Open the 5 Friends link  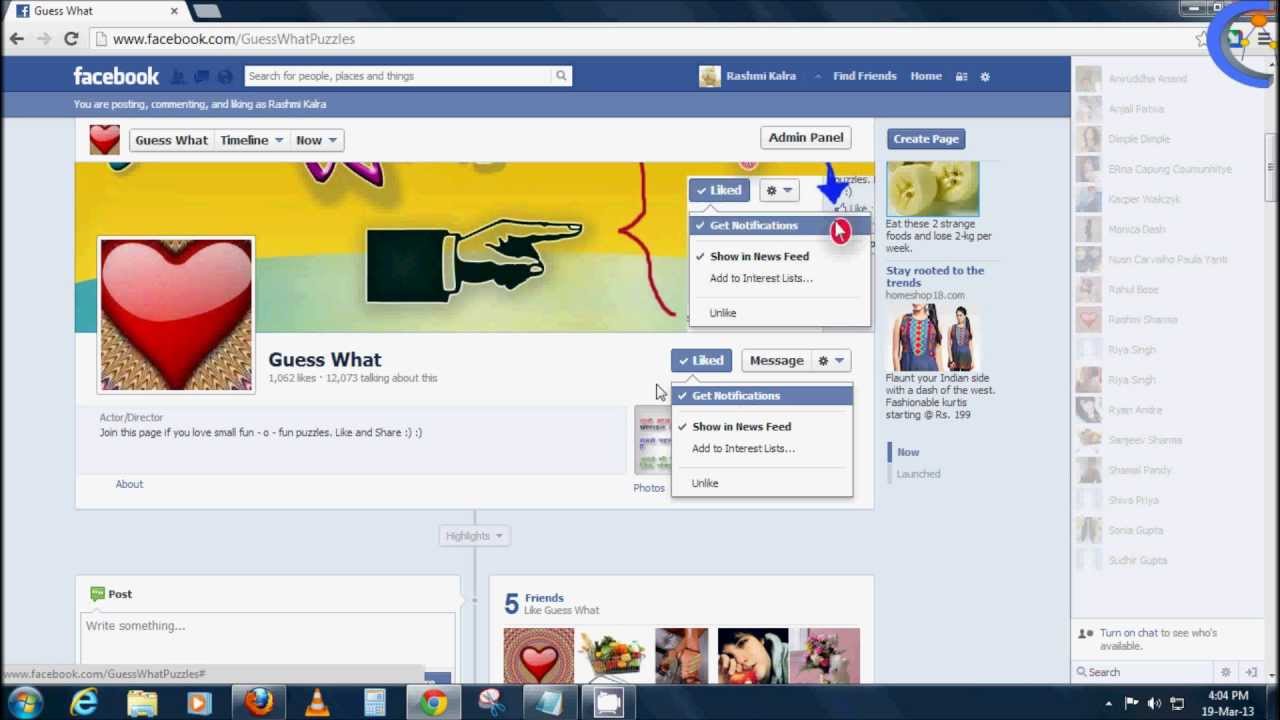[544, 598]
